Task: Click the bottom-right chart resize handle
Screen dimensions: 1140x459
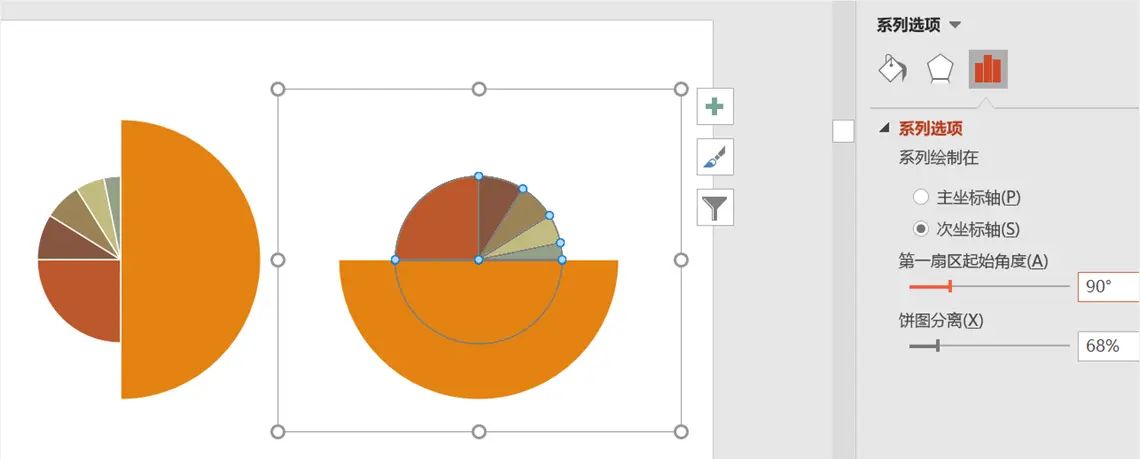Action: pos(681,432)
